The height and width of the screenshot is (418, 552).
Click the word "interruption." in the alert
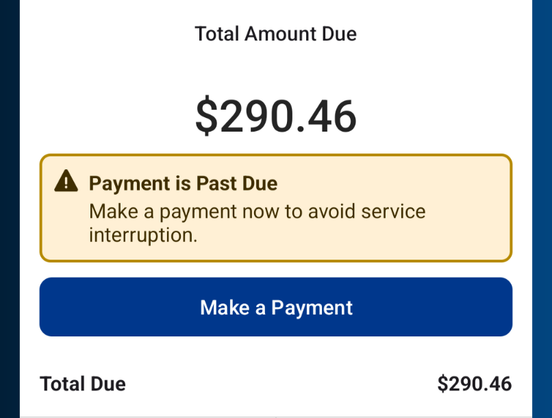(143, 235)
